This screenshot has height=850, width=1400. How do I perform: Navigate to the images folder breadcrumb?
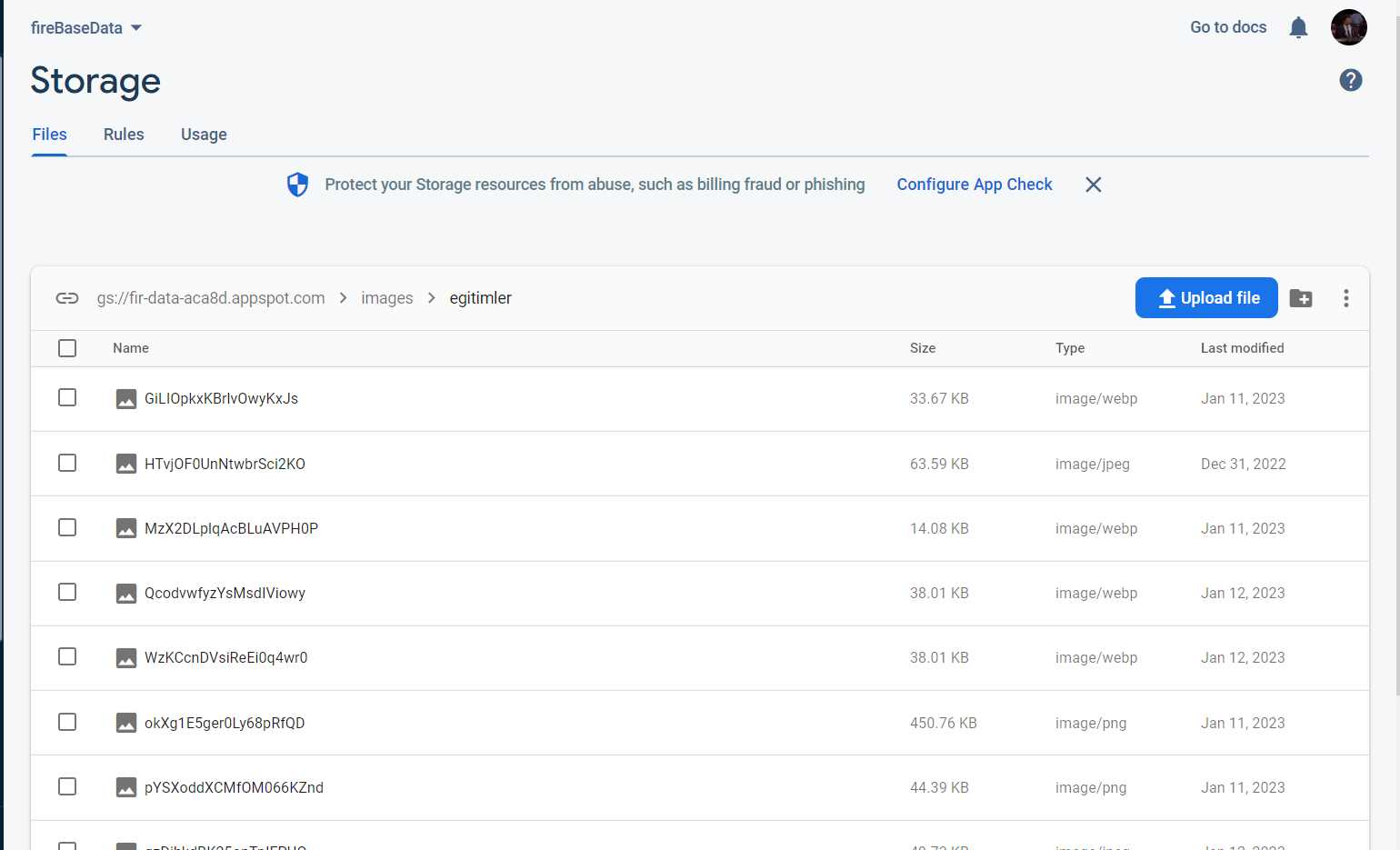click(x=387, y=298)
